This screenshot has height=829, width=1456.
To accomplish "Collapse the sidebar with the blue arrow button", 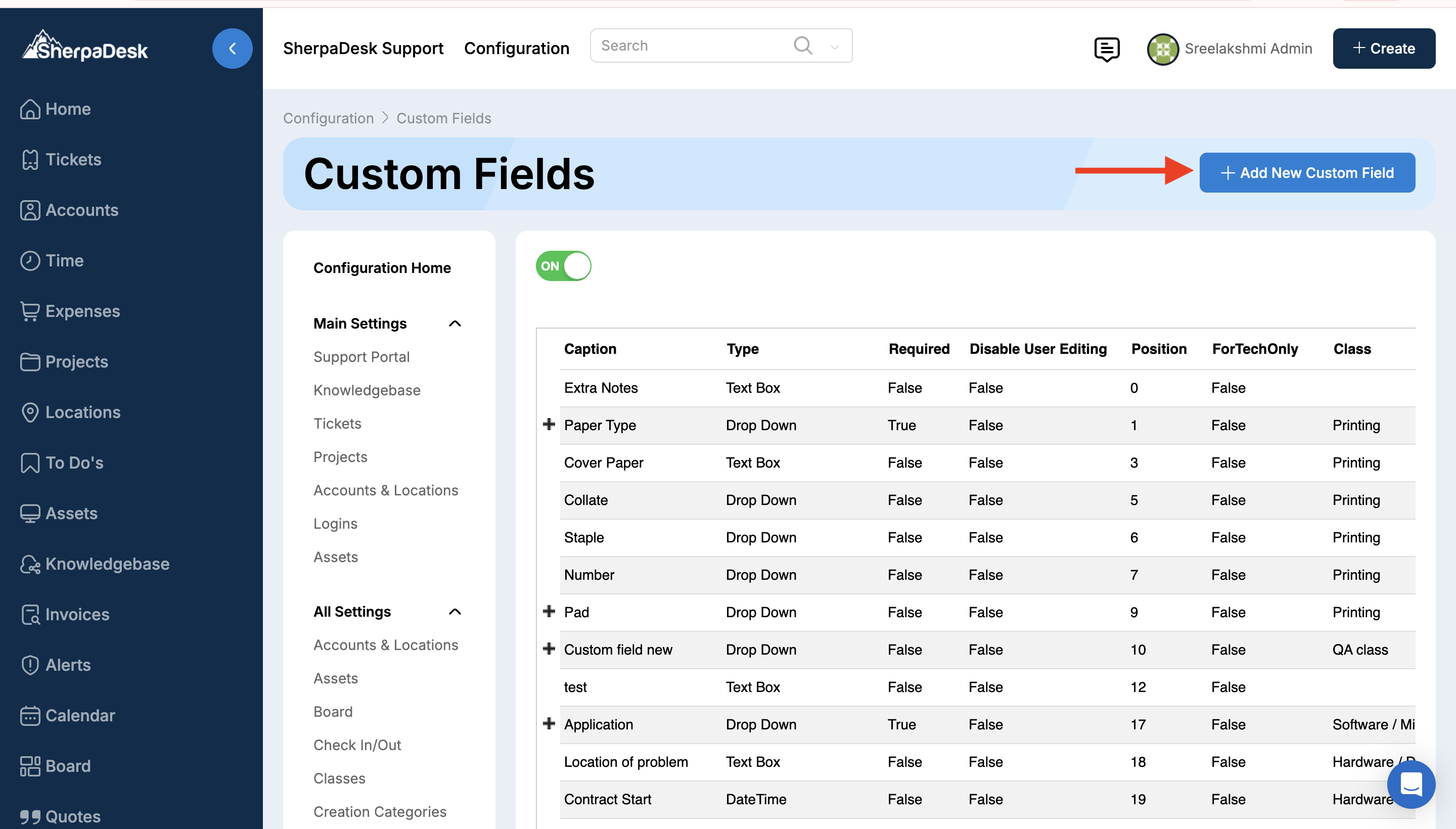I will tap(232, 49).
